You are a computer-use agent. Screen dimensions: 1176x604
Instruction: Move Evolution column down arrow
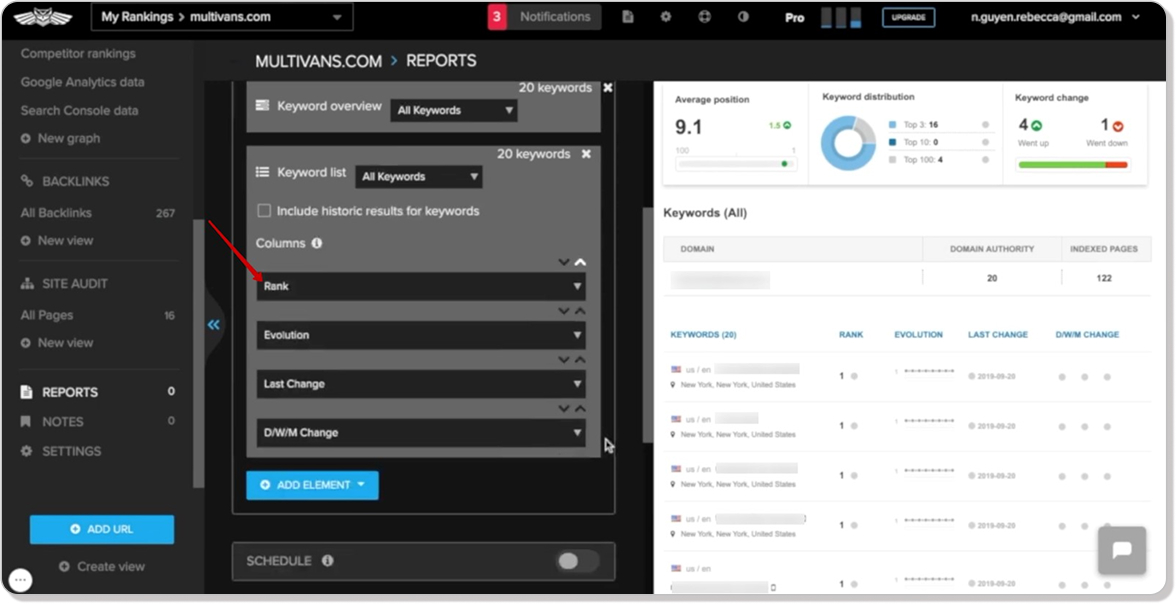[564, 311]
